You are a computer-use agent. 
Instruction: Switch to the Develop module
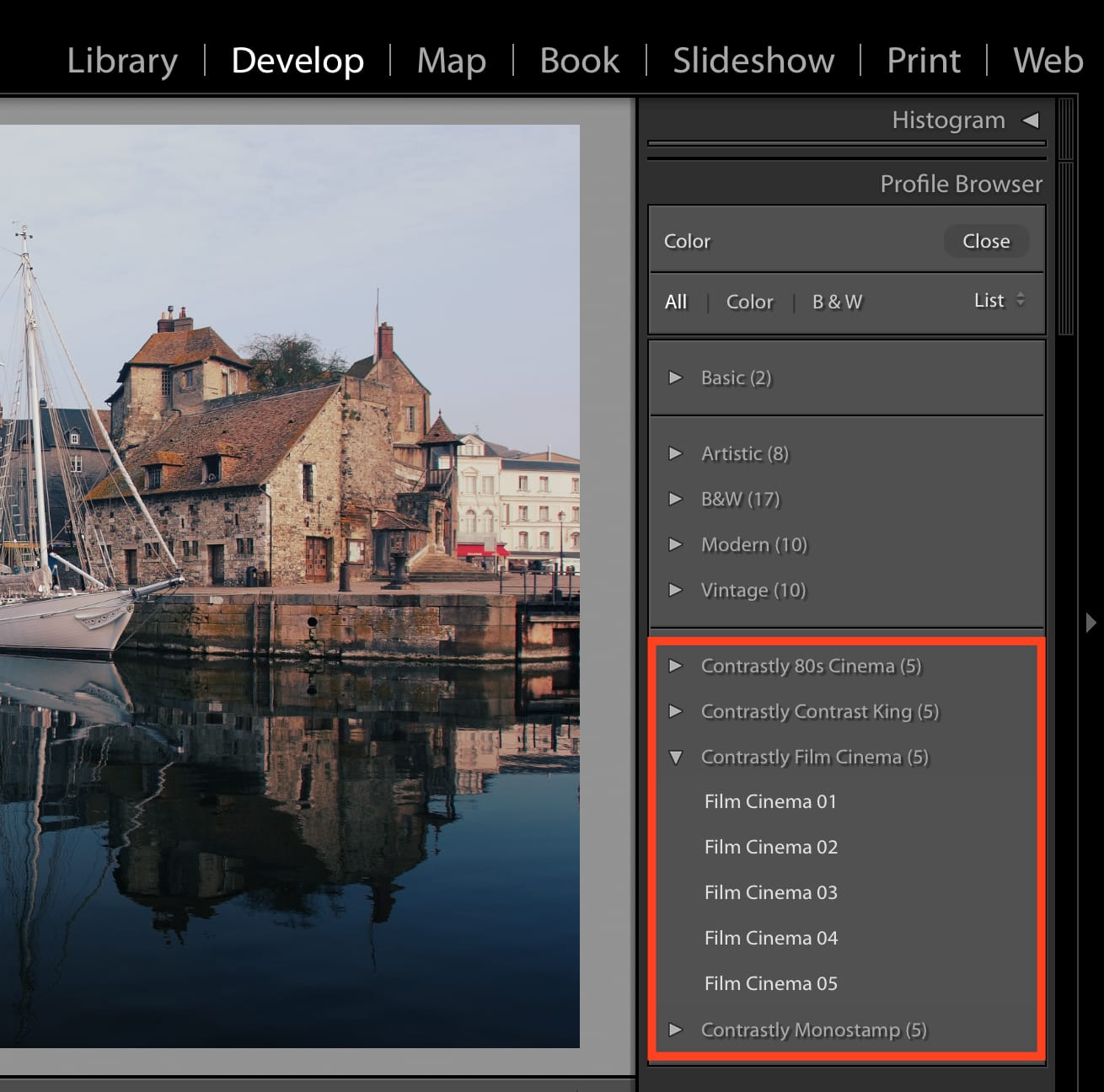297,61
